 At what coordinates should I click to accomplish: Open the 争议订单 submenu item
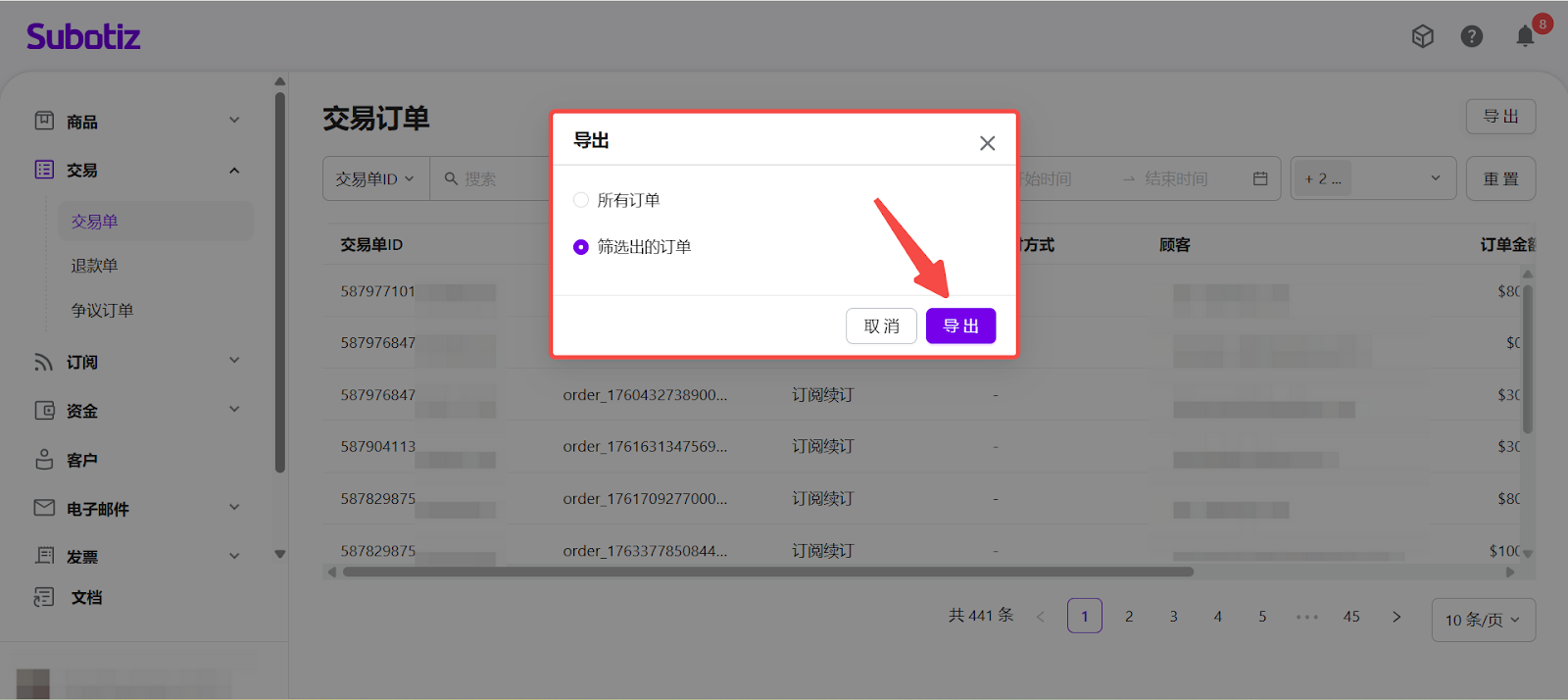102,310
